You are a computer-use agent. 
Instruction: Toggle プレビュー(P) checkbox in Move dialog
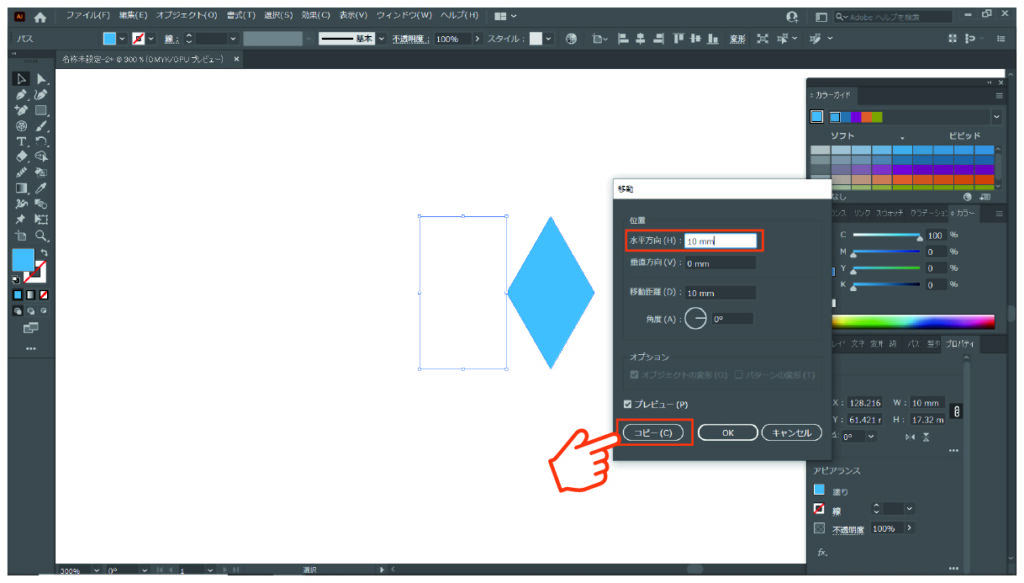coord(628,404)
